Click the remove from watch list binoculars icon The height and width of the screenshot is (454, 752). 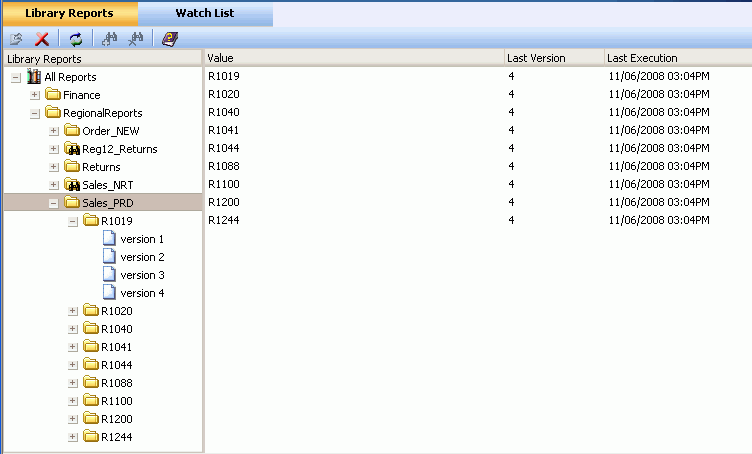(136, 39)
